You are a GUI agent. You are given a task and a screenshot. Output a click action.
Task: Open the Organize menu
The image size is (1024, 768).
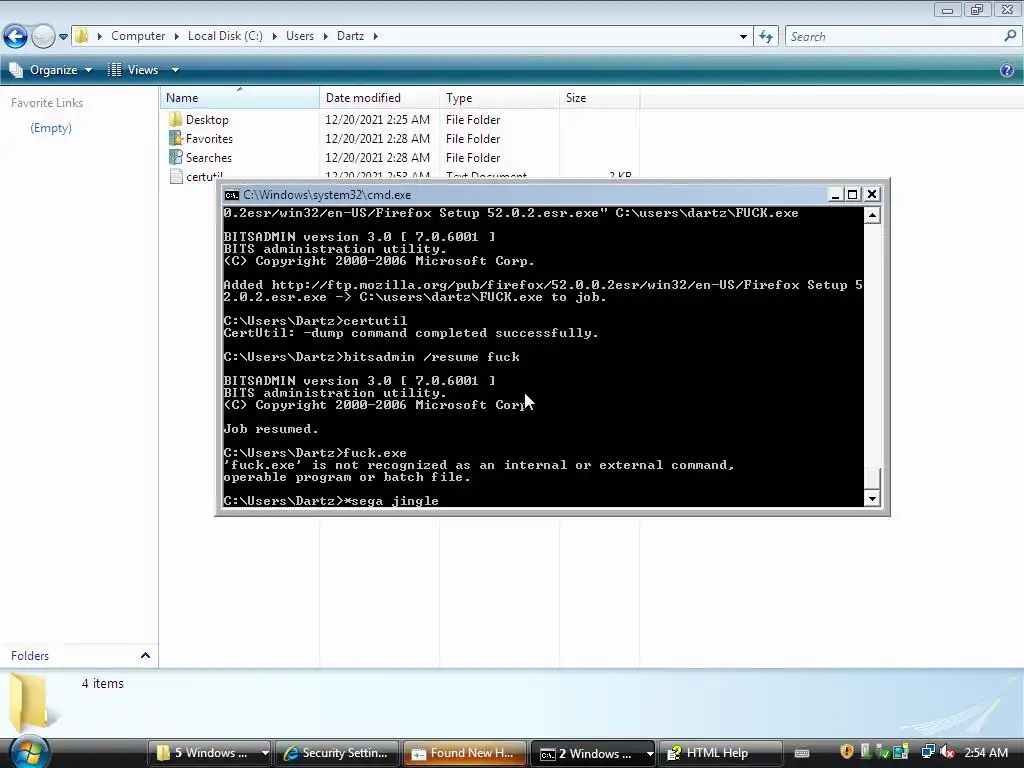(x=50, y=70)
